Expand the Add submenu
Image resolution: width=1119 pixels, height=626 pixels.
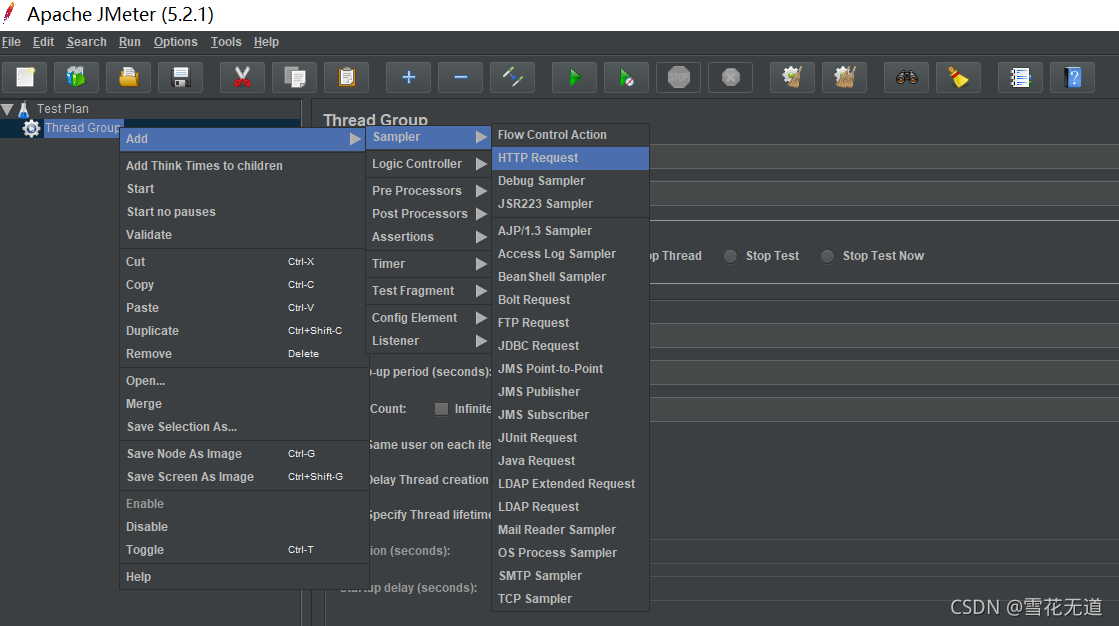point(243,139)
